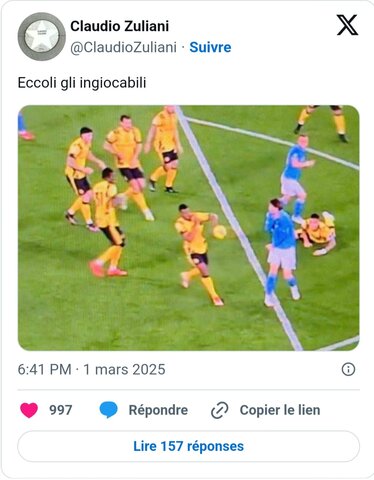Open Lire 157 réponses

tap(189, 446)
